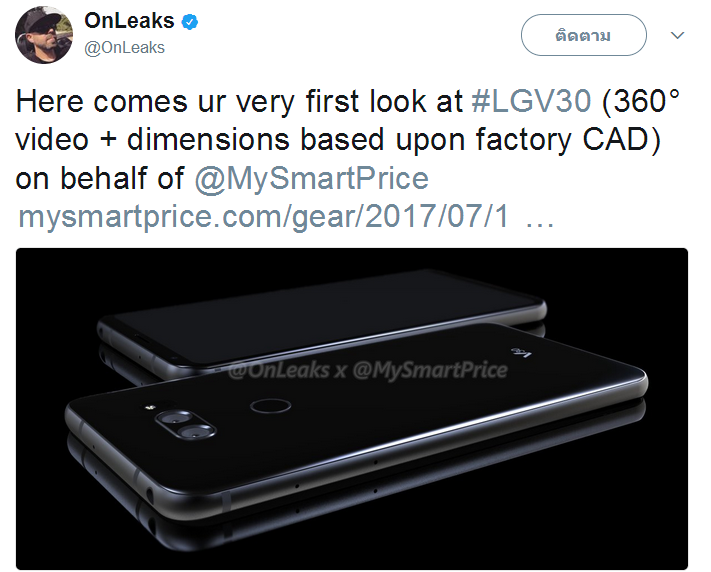Open the mysmartprice.com/gear article link

[263, 217]
